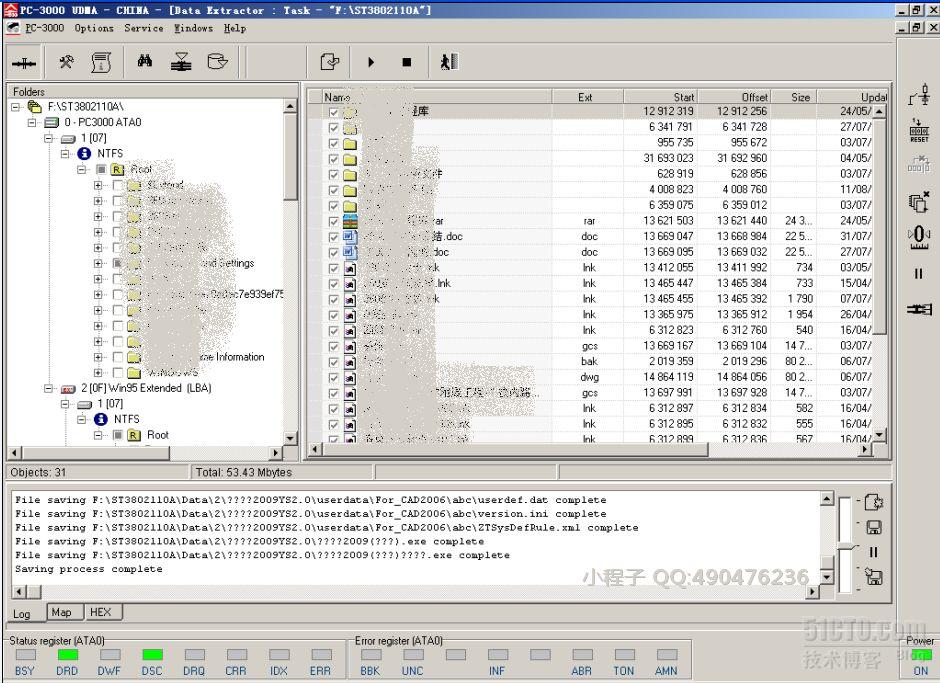Image resolution: width=940 pixels, height=683 pixels.
Task: Open the Options menu
Action: pos(94,28)
